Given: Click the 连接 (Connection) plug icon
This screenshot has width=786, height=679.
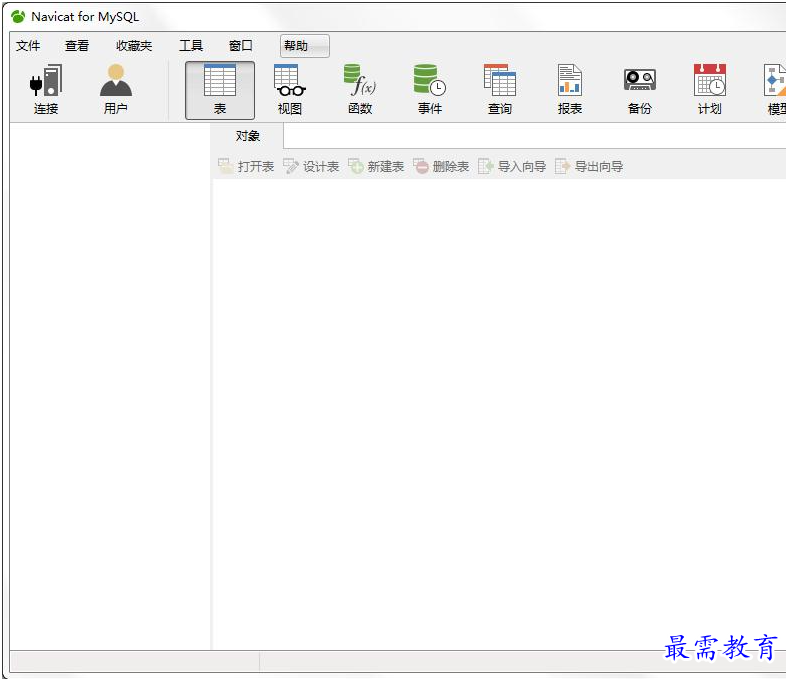Looking at the screenshot, I should (46, 80).
